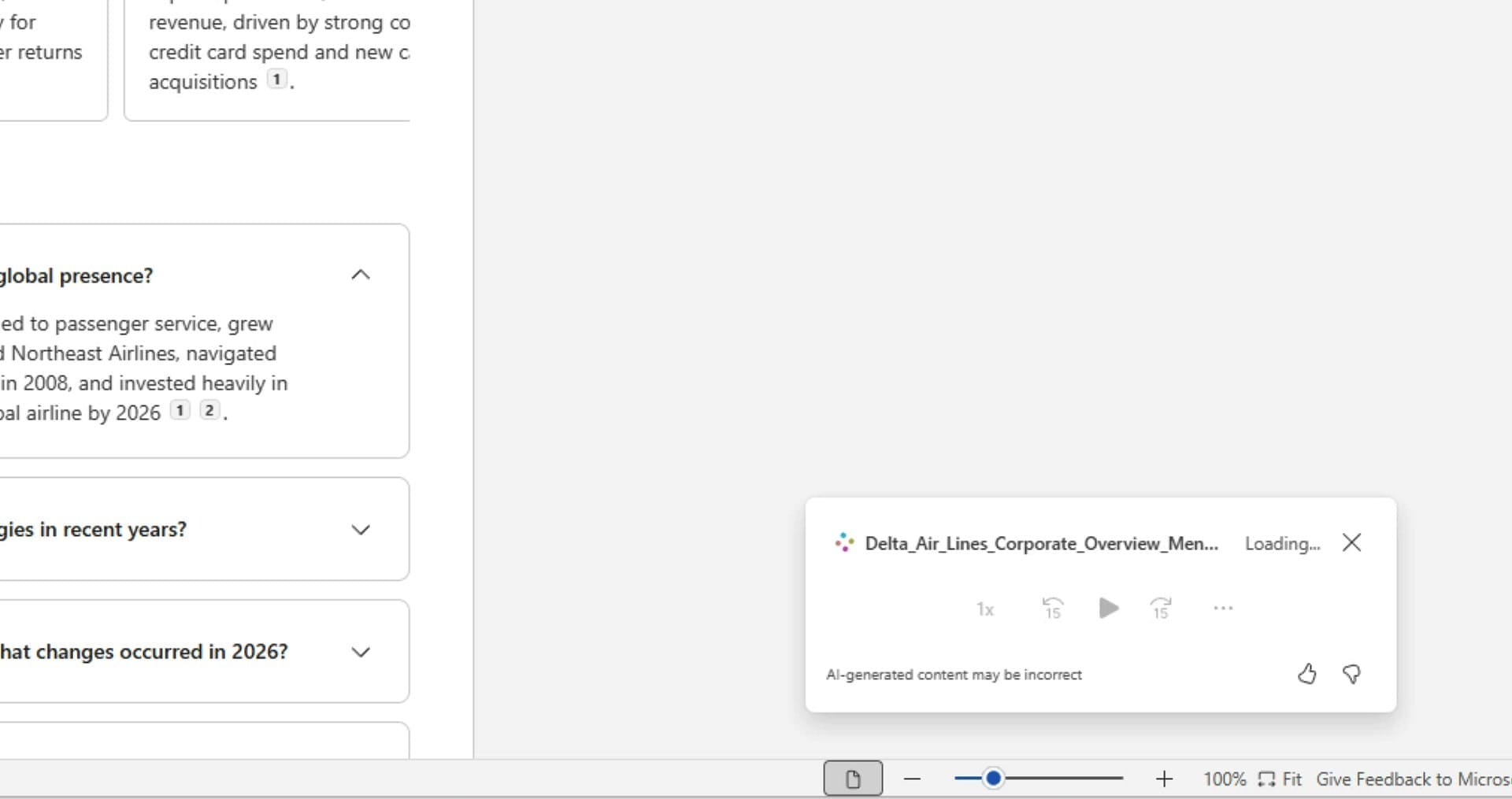Adjust the zoom level slider
The width and height of the screenshot is (1512, 799).
click(994, 778)
